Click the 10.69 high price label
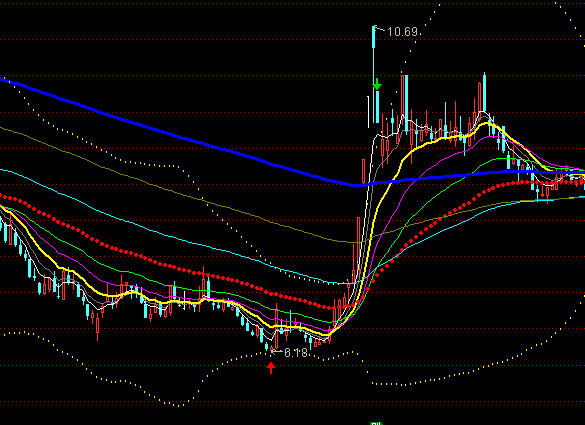 tap(403, 32)
